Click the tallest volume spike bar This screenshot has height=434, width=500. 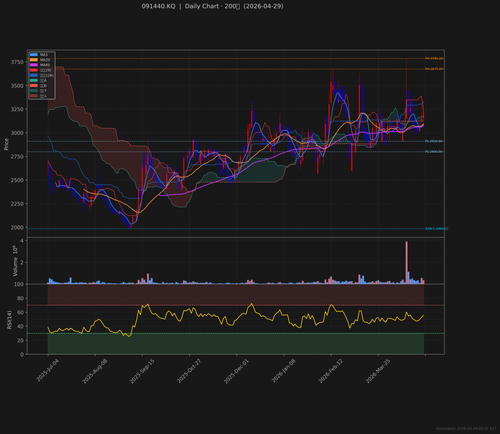coord(406,263)
